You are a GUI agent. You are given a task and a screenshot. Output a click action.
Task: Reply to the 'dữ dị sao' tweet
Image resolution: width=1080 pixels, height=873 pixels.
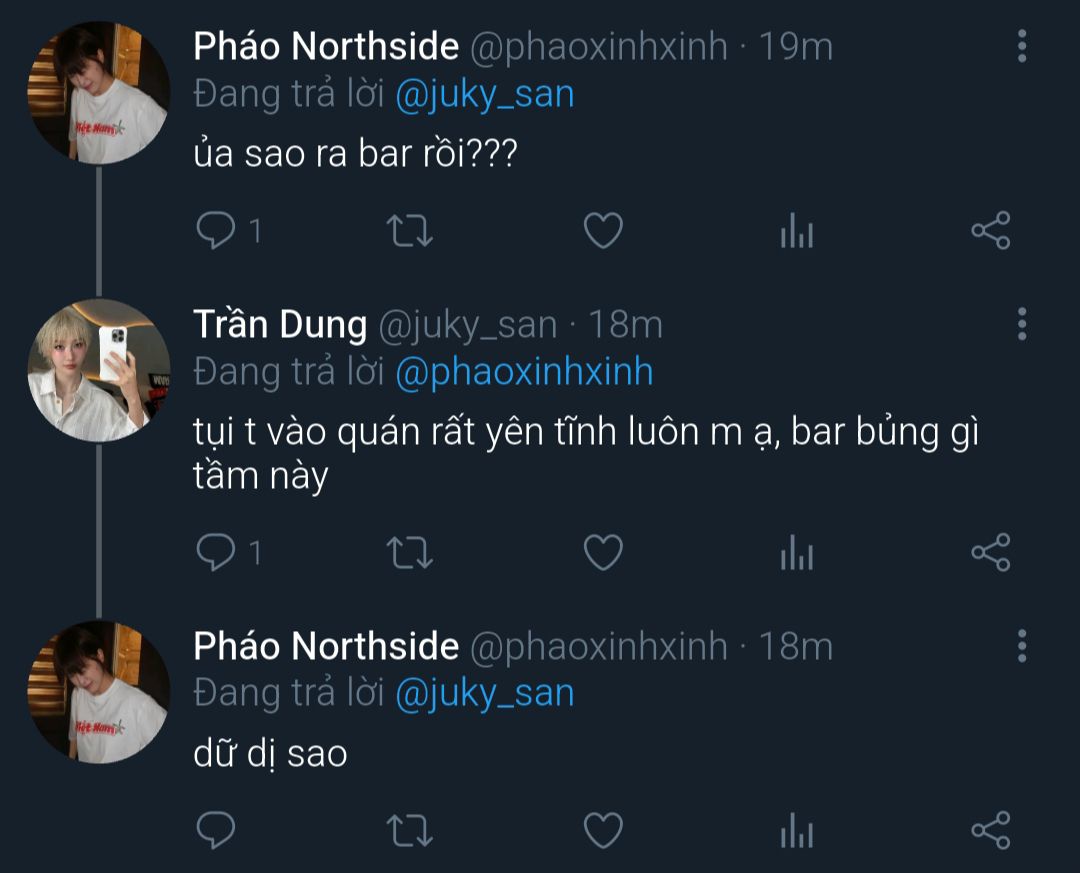click(x=215, y=830)
